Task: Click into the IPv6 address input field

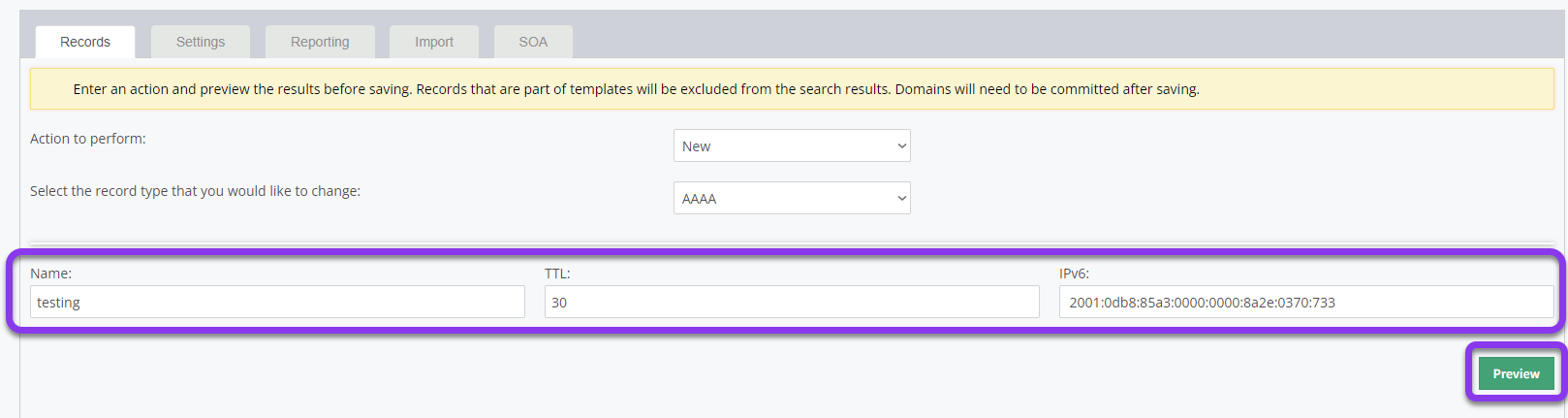Action: [1305, 303]
